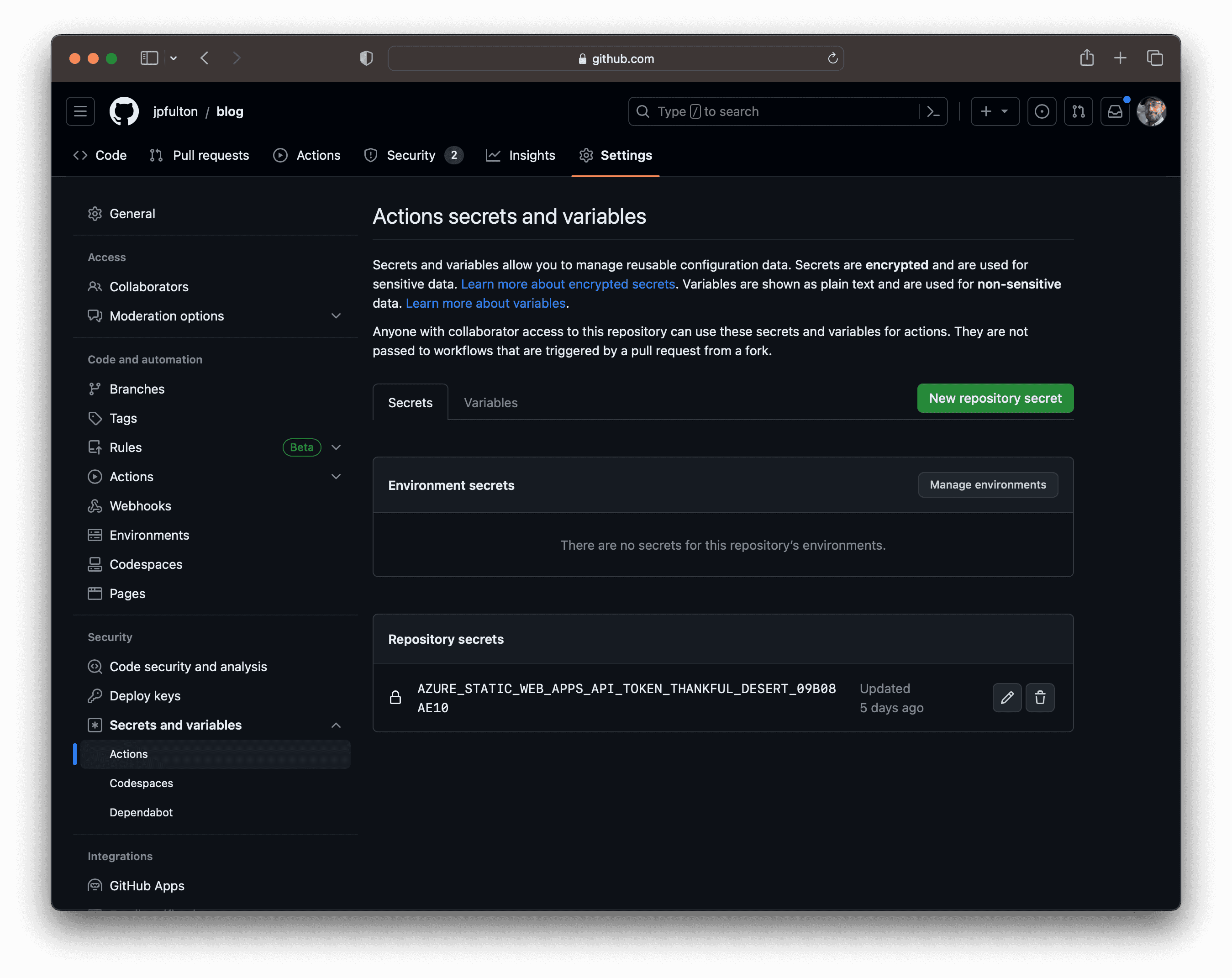
Task: Open the Issues icon in header
Action: point(1042,111)
